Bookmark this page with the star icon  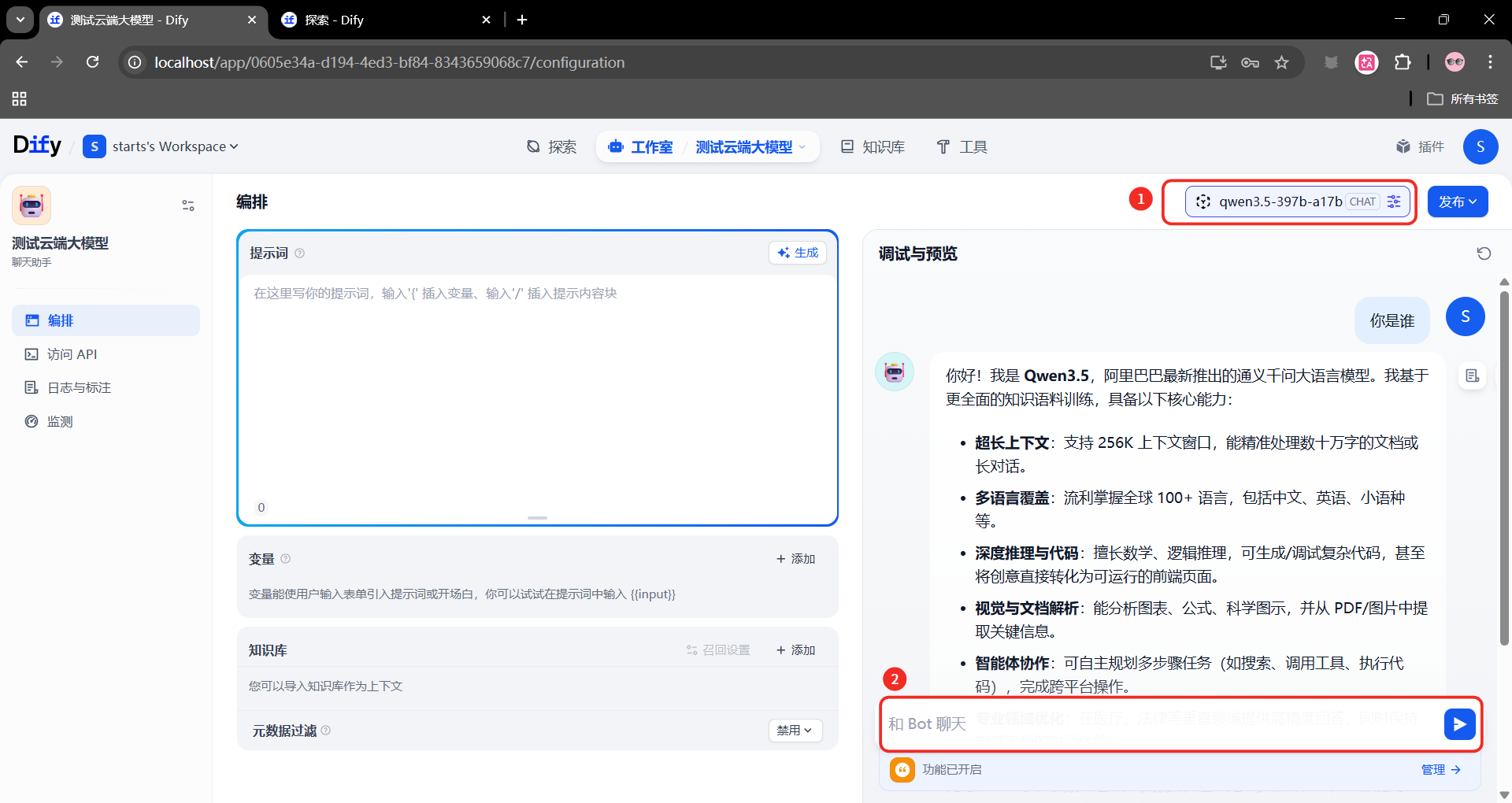1282,62
